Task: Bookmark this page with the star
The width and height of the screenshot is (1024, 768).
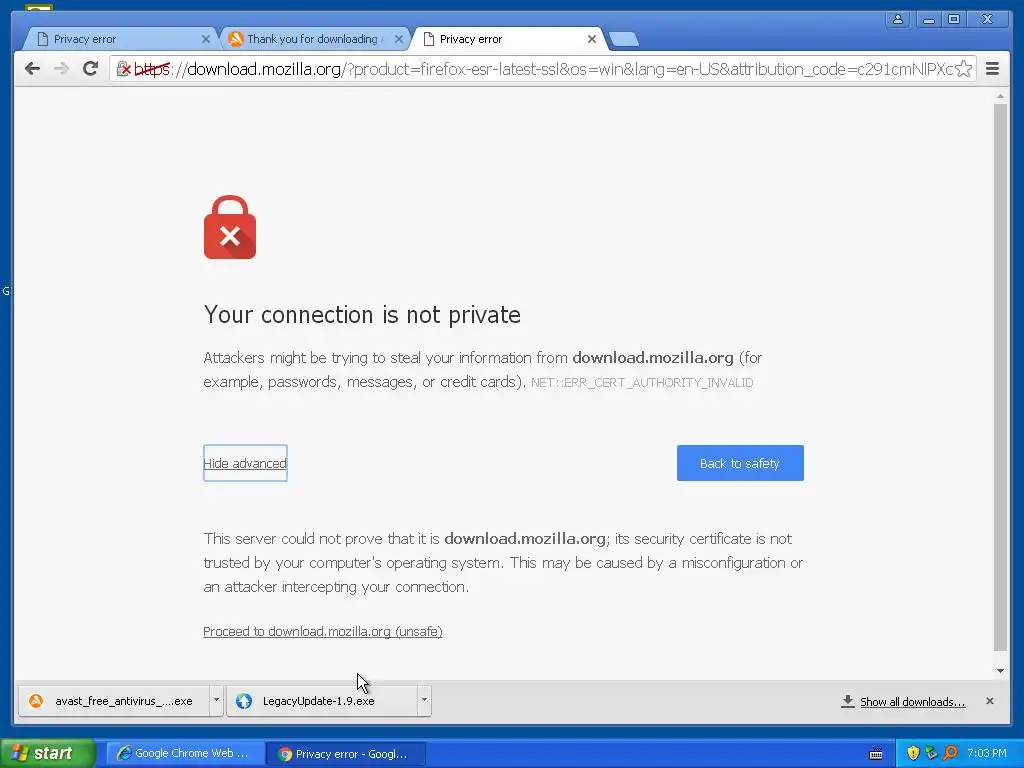Action: (x=963, y=69)
